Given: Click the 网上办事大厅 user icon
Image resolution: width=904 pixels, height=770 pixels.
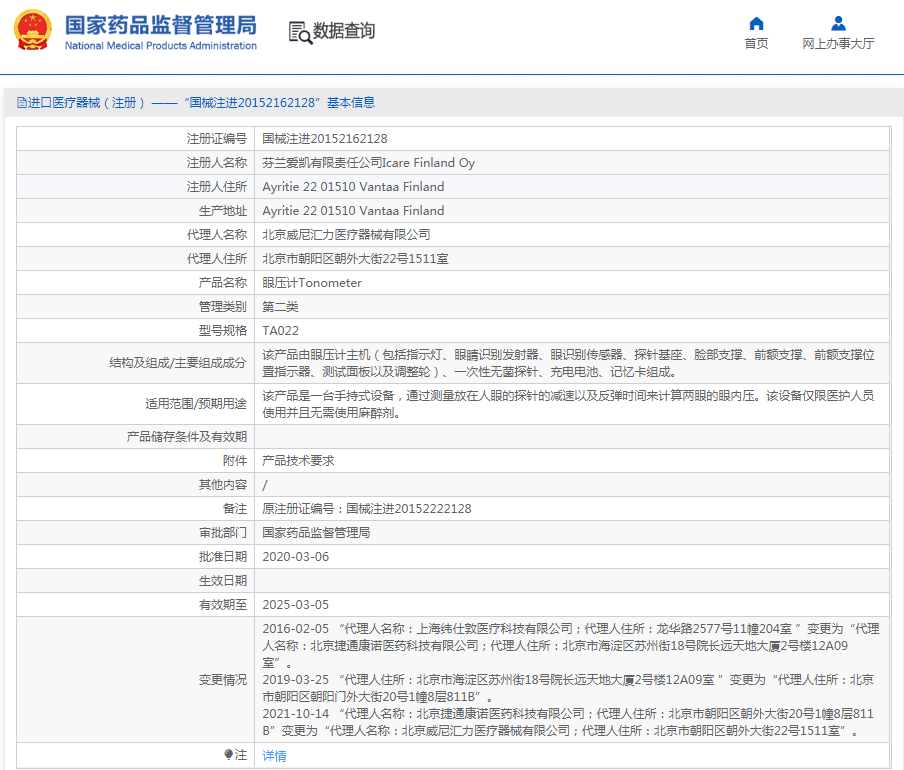Looking at the screenshot, I should click(838, 24).
